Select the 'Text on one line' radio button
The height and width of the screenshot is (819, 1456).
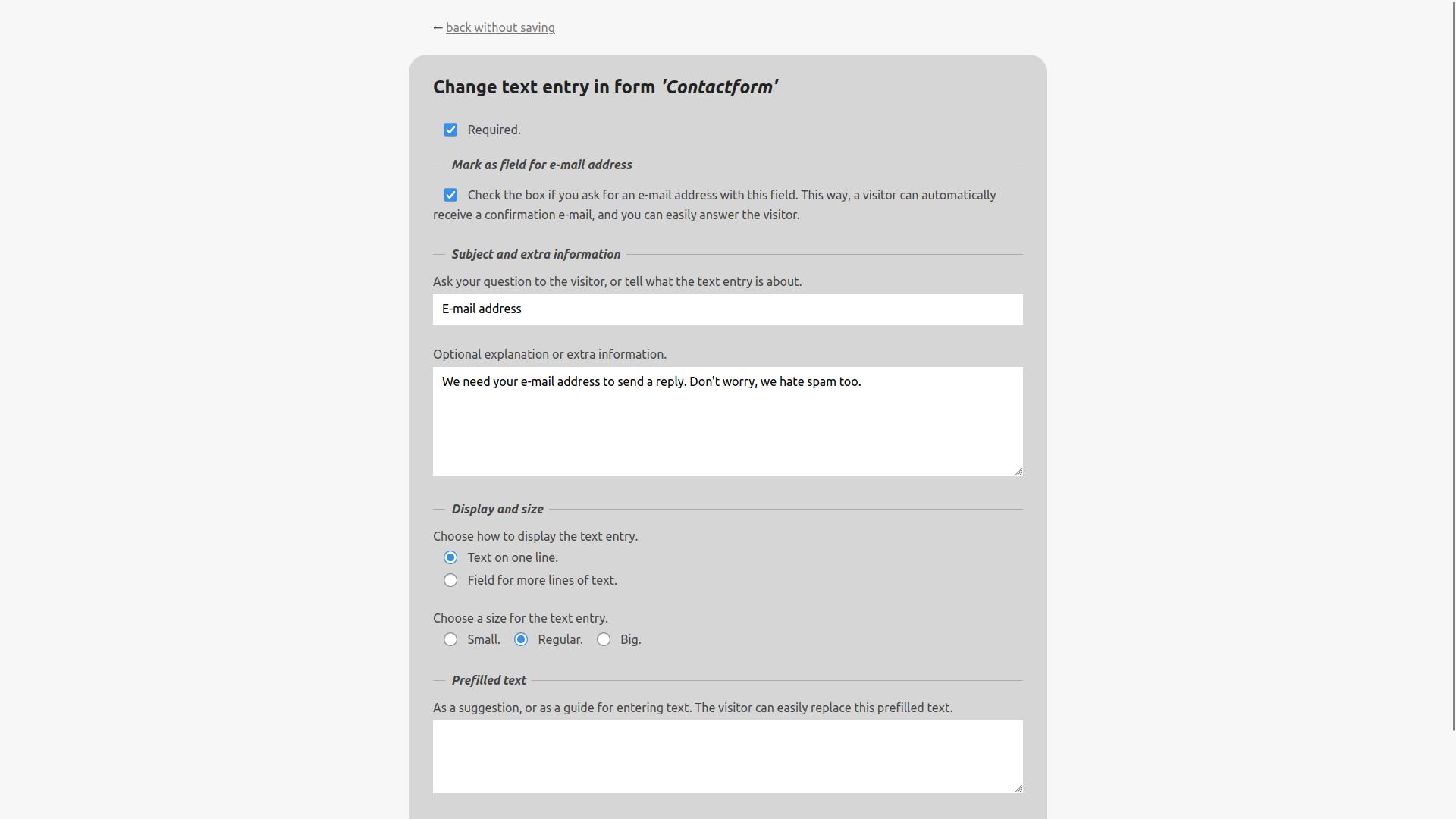(x=450, y=557)
